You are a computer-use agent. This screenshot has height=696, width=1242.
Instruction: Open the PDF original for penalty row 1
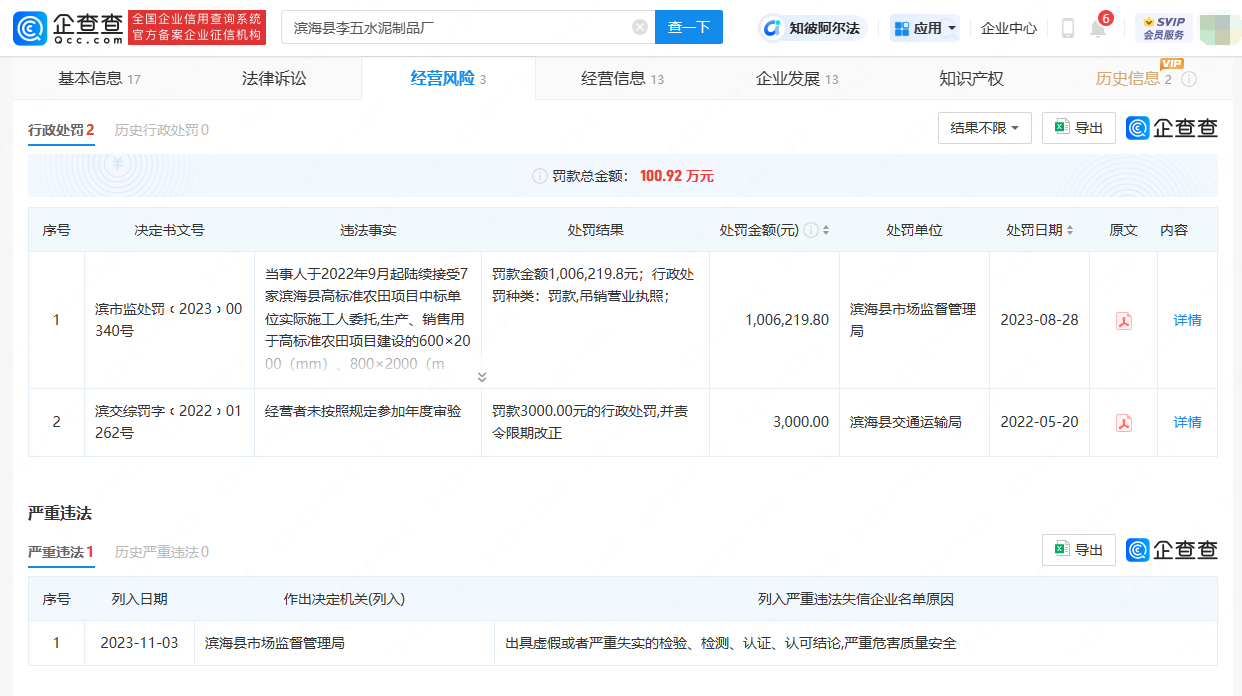tap(1123, 321)
